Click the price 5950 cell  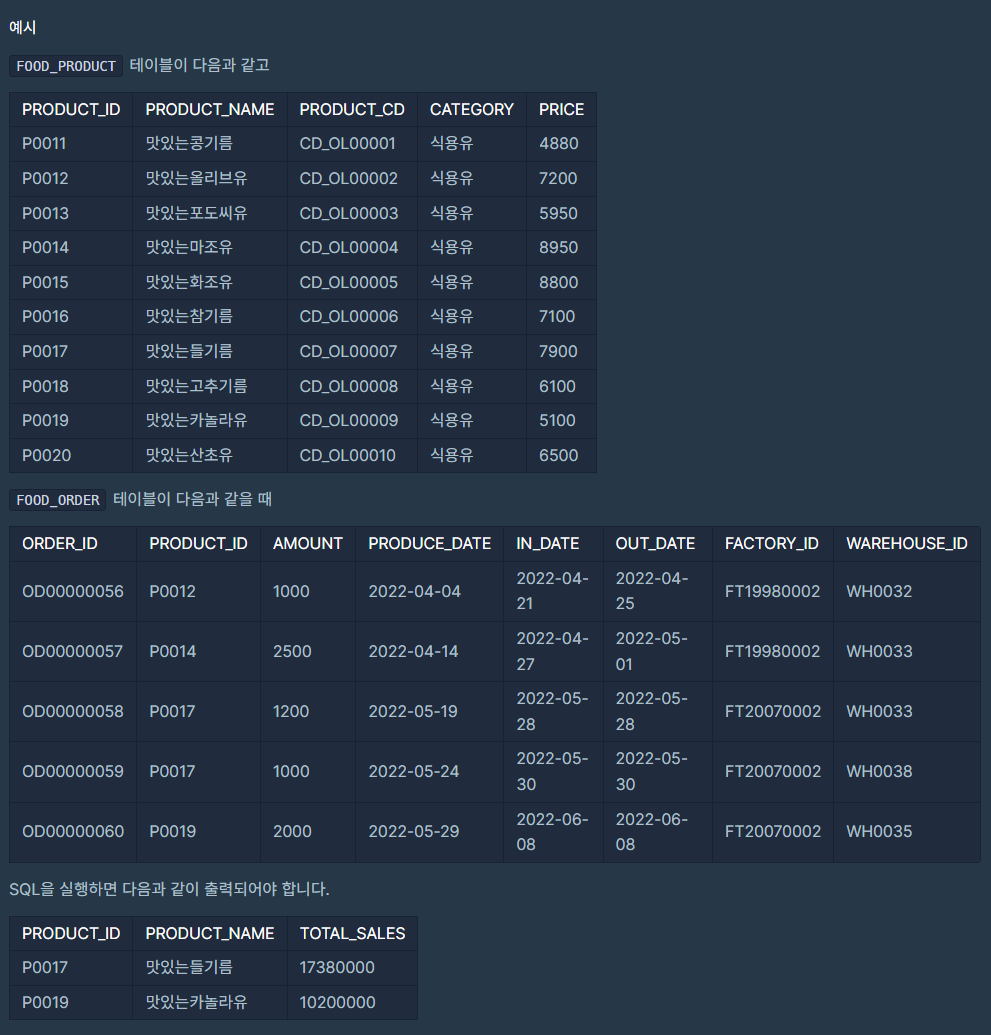pos(559,213)
